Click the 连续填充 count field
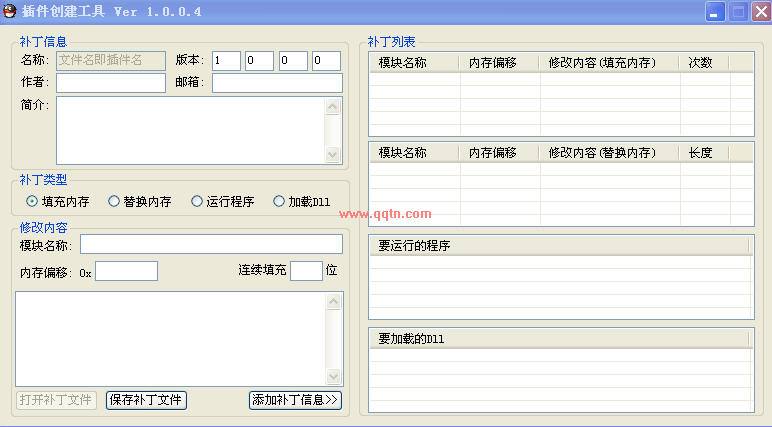Image resolution: width=772 pixels, height=427 pixels. [306, 271]
